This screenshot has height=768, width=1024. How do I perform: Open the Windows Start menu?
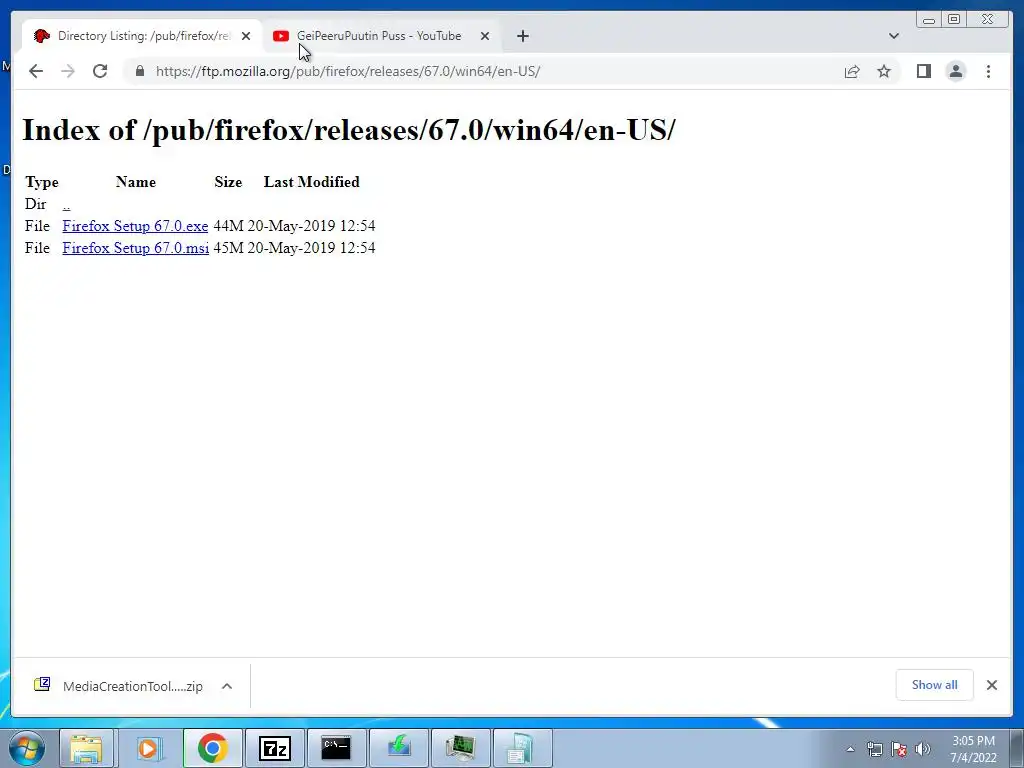pyautogui.click(x=27, y=748)
